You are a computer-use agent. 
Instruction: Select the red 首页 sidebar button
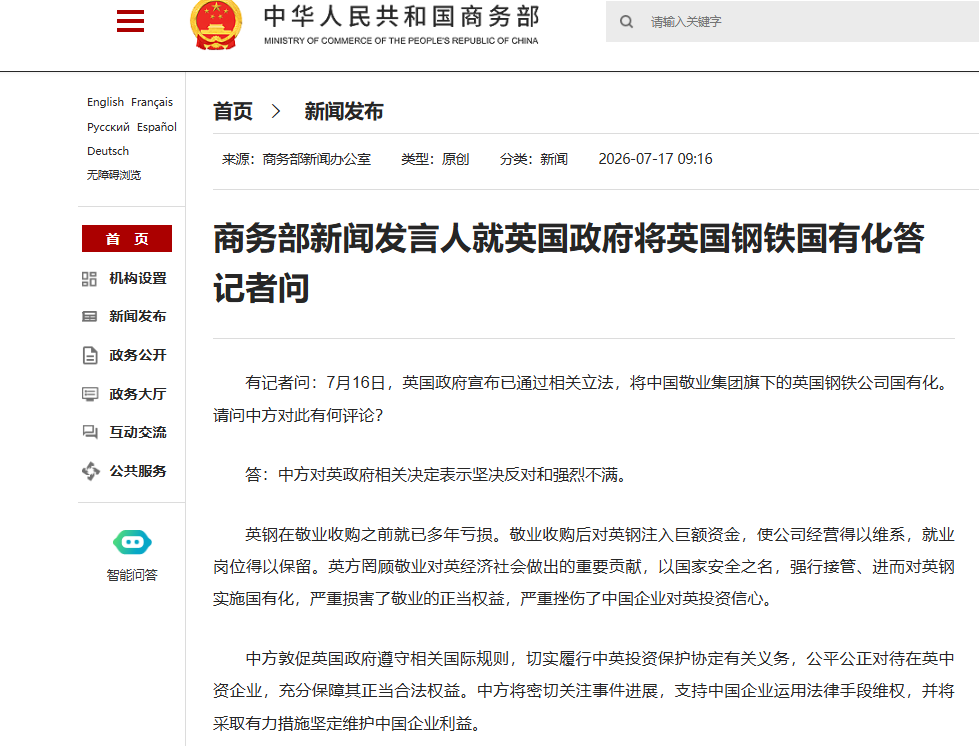(127, 238)
